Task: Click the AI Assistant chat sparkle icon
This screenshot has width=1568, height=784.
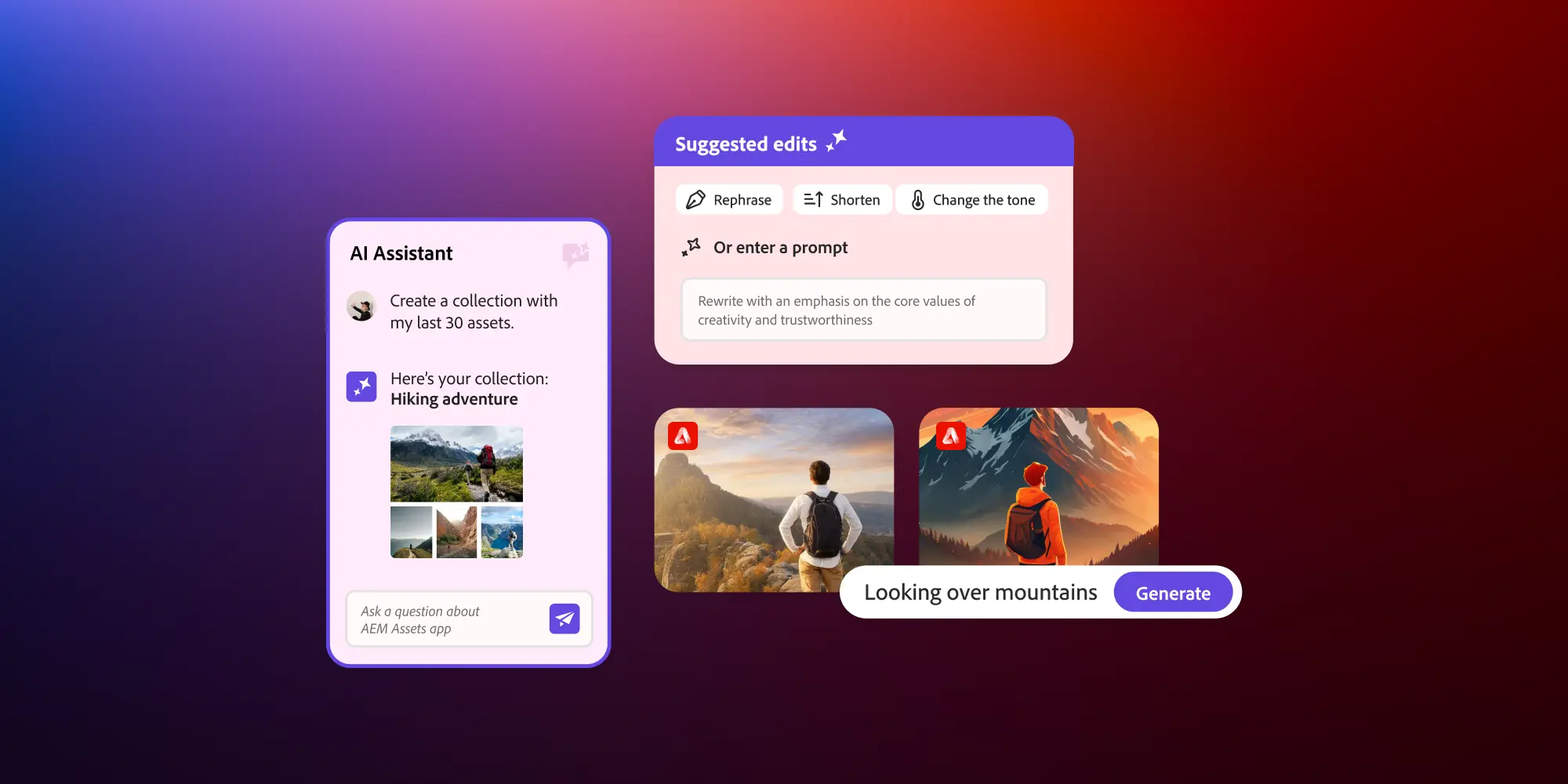Action: pyautogui.click(x=575, y=254)
